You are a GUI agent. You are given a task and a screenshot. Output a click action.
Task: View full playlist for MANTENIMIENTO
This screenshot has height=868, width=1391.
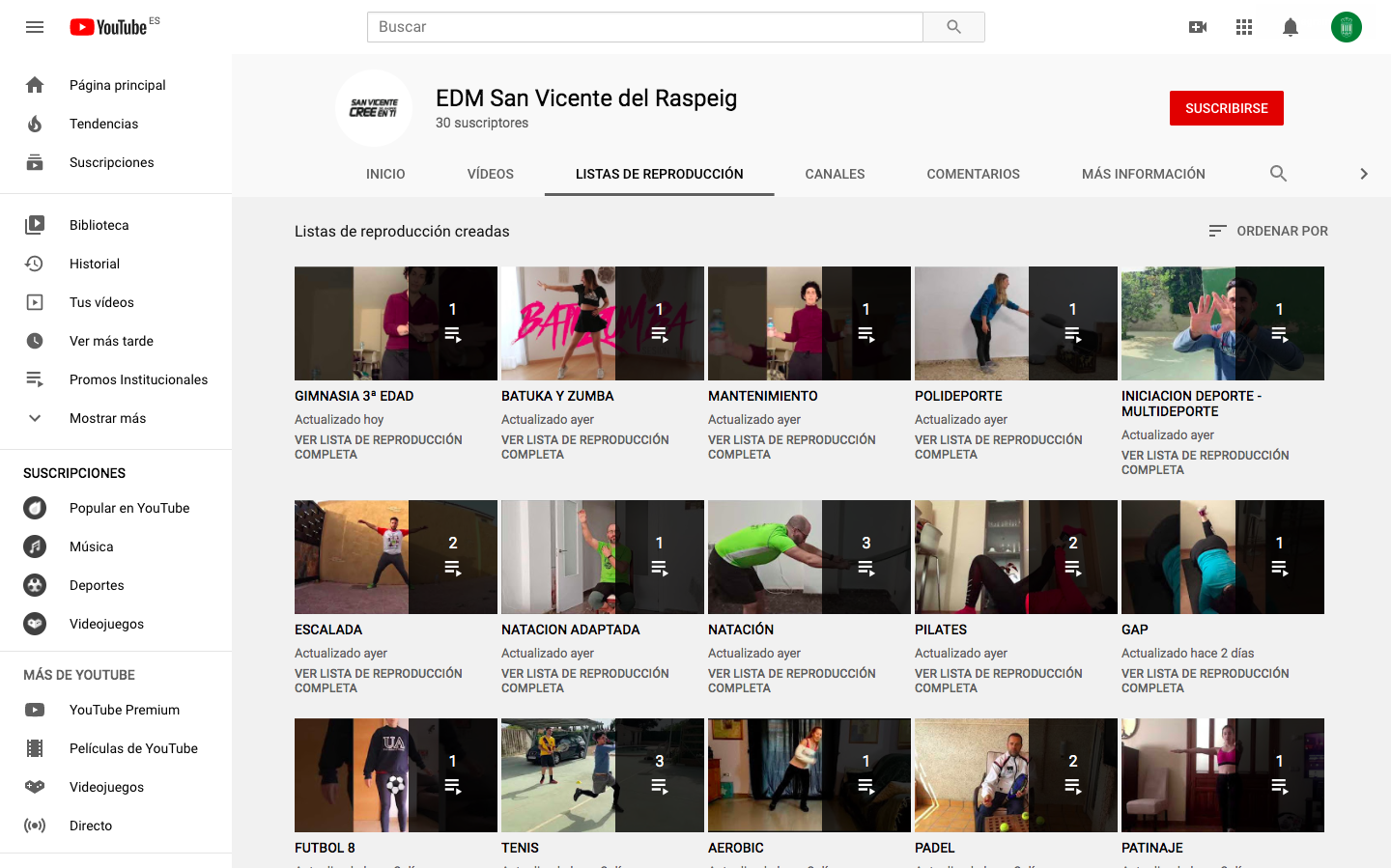tap(792, 447)
